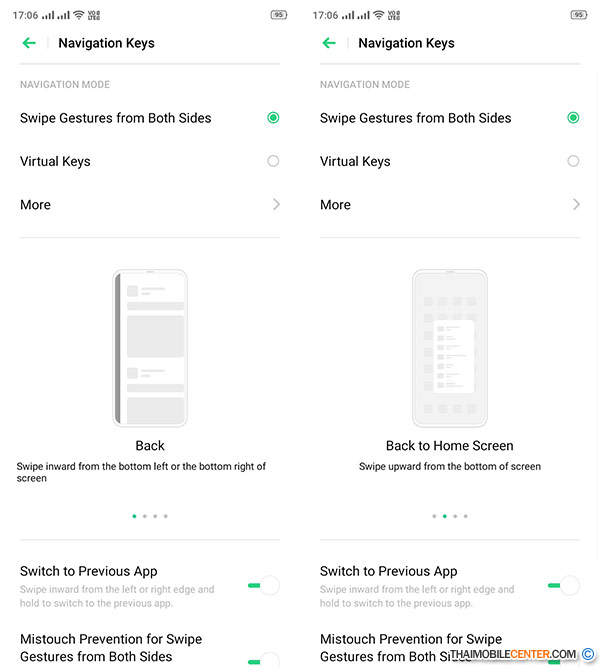Toggle Switch to Previous App in left screen
This screenshot has height=667, width=600.
point(264,585)
